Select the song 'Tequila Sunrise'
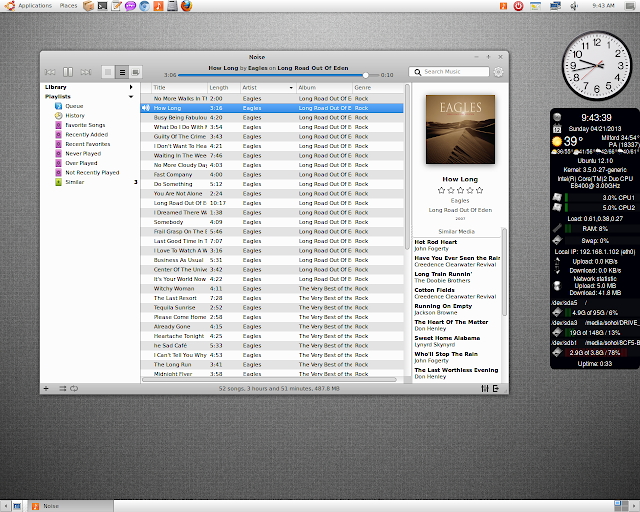 tap(272, 307)
